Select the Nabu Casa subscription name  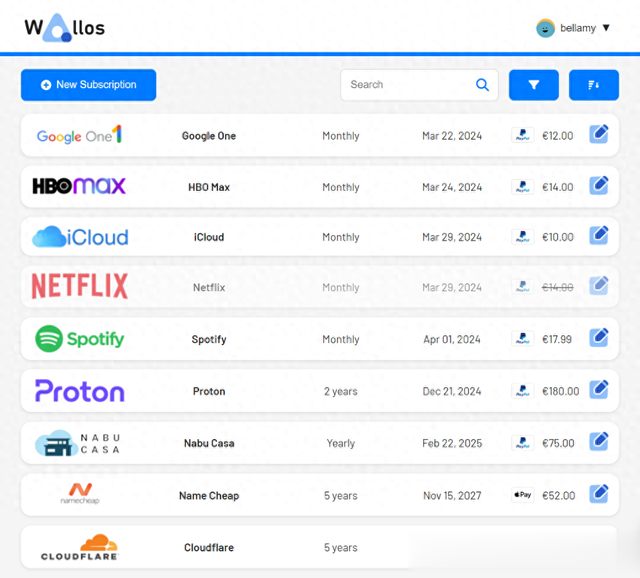(x=209, y=443)
